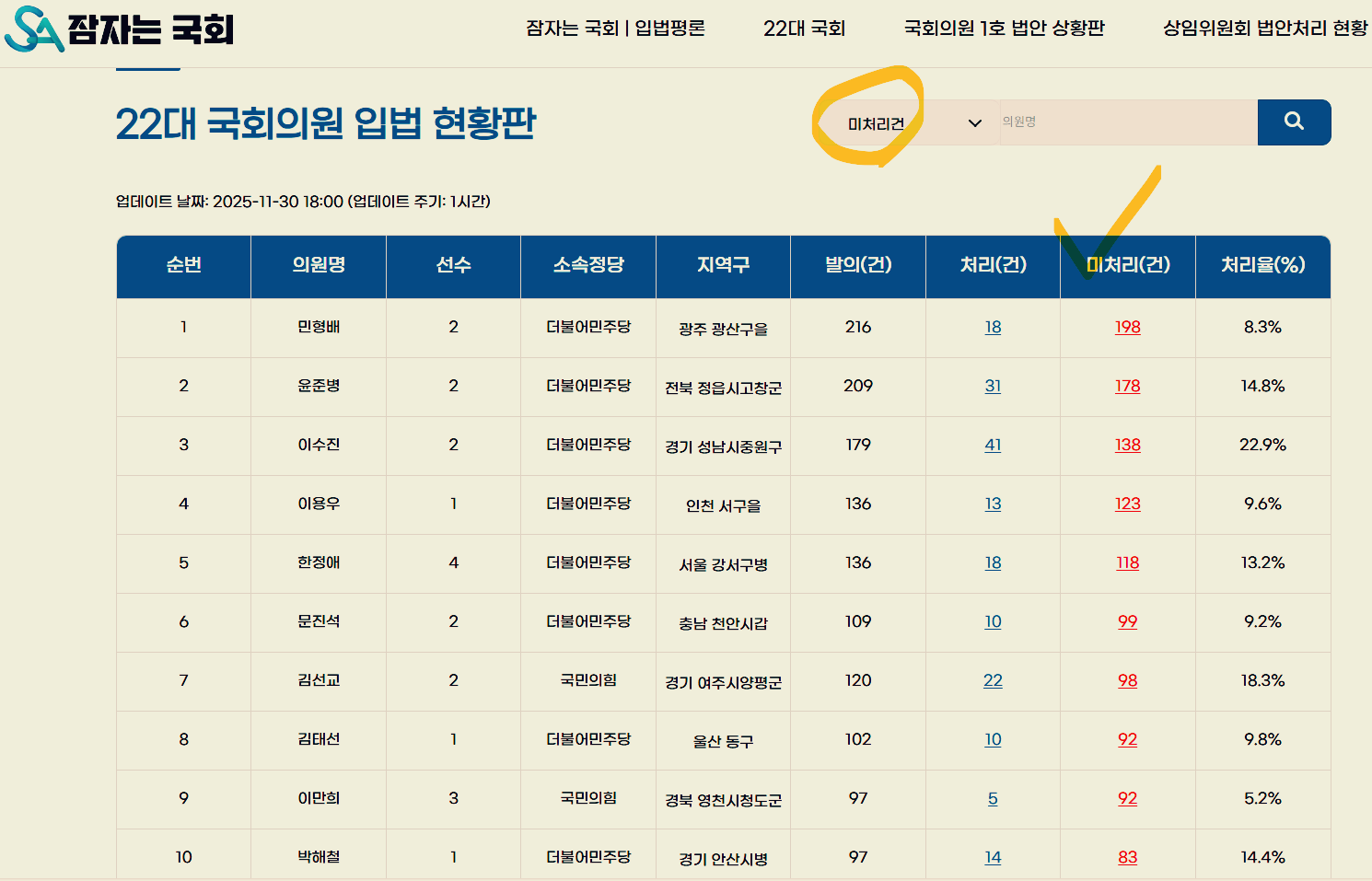This screenshot has height=881, width=1372.
Task: Open 윤준병's processed bills link 31
Action: click(x=993, y=386)
